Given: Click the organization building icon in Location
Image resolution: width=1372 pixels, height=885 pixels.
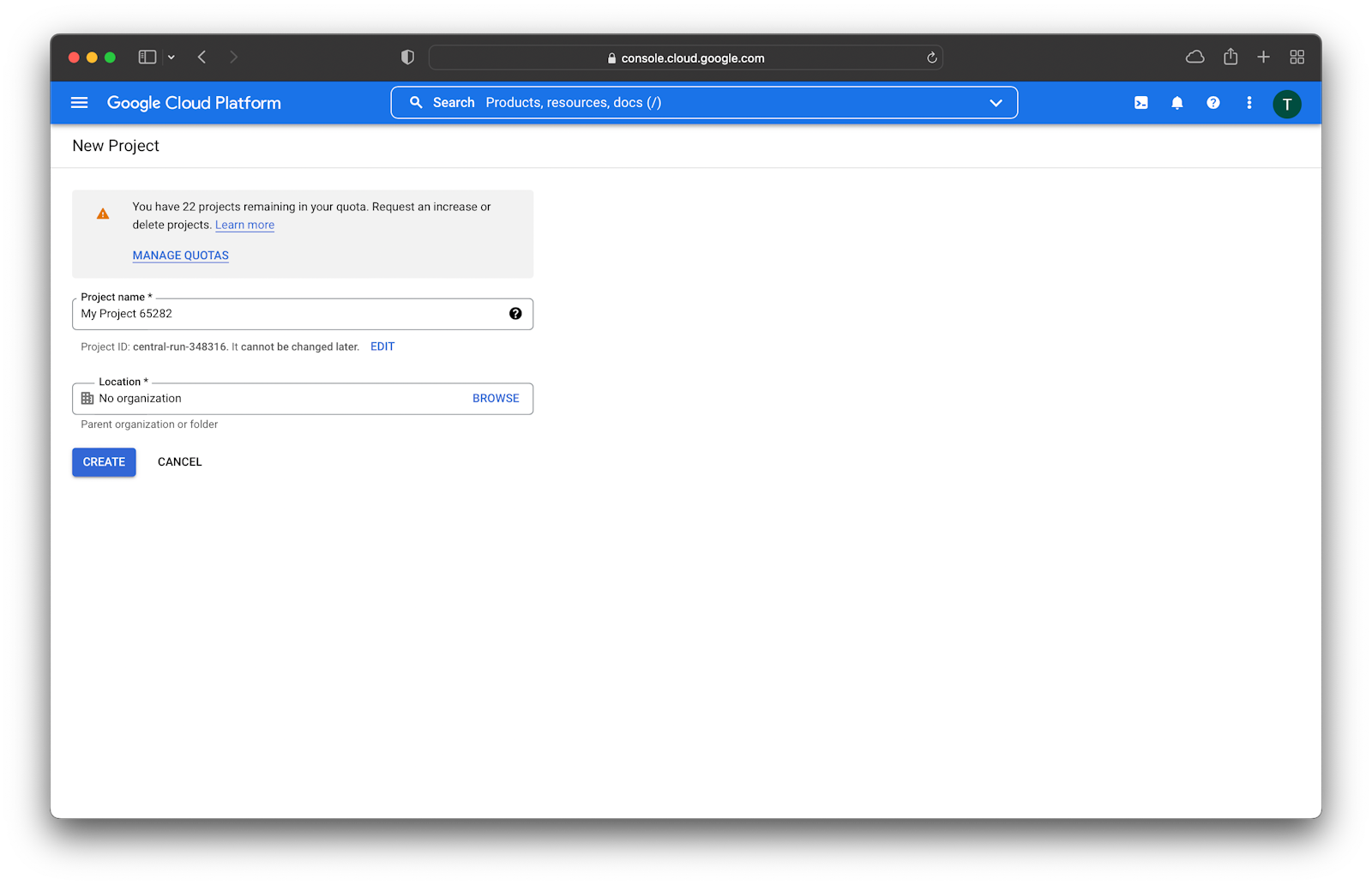Looking at the screenshot, I should (86, 398).
